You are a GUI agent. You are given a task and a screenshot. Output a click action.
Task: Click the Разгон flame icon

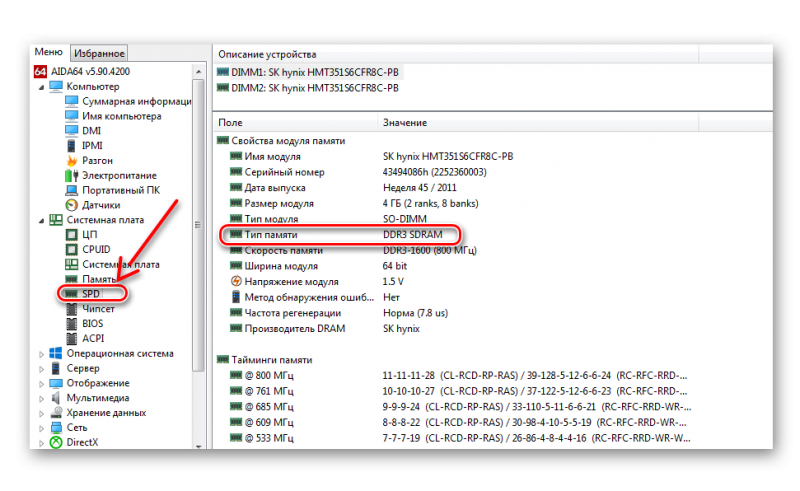pyautogui.click(x=72, y=160)
